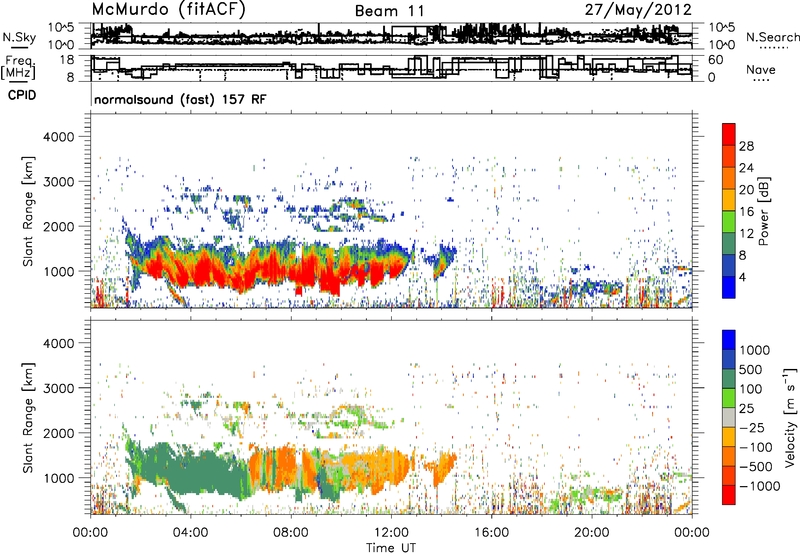Click Velocity colorbar segment between 500 and 1000
Image resolution: width=800 pixels, height=554 pixels.
[x=729, y=359]
